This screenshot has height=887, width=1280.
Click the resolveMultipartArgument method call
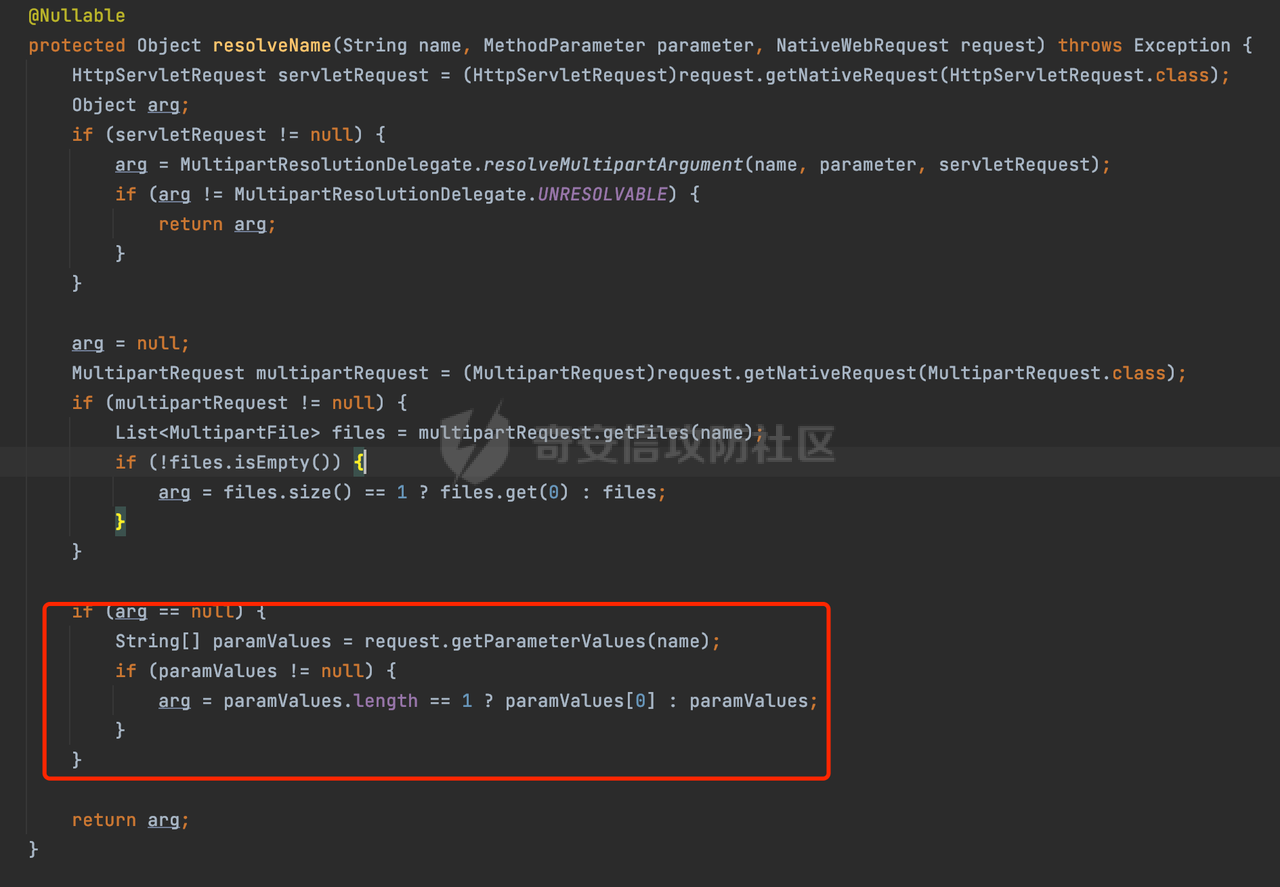(x=614, y=165)
